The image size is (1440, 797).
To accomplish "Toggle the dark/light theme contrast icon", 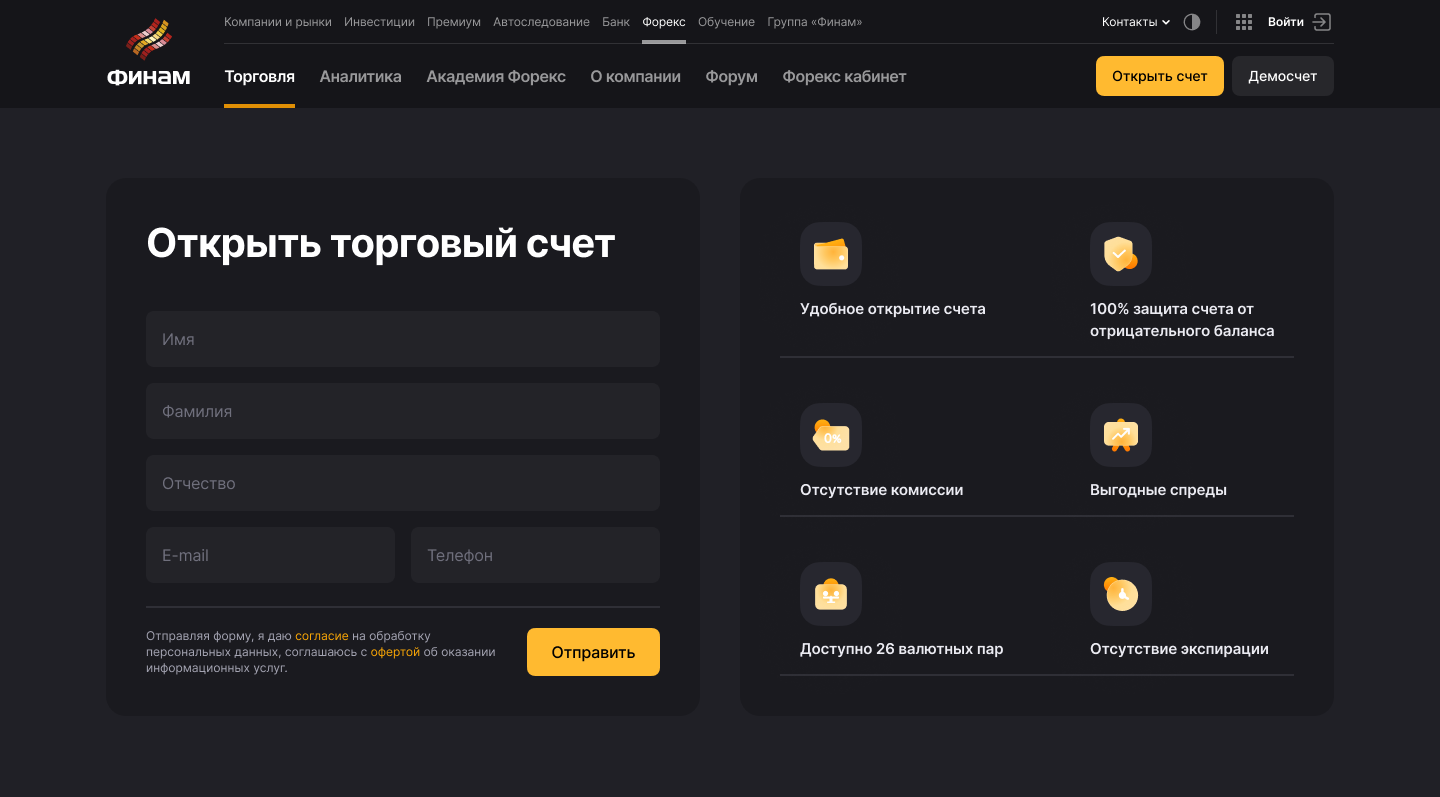I will coord(1191,22).
